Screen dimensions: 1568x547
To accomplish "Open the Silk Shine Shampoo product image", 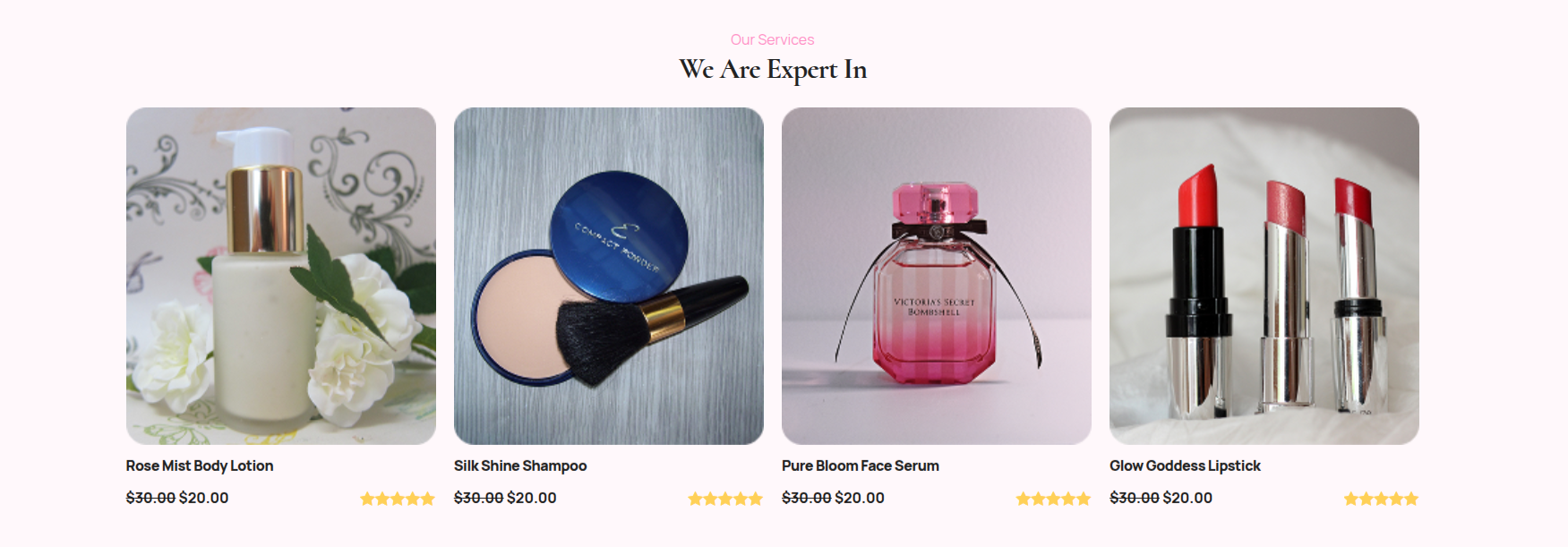I will (x=609, y=276).
